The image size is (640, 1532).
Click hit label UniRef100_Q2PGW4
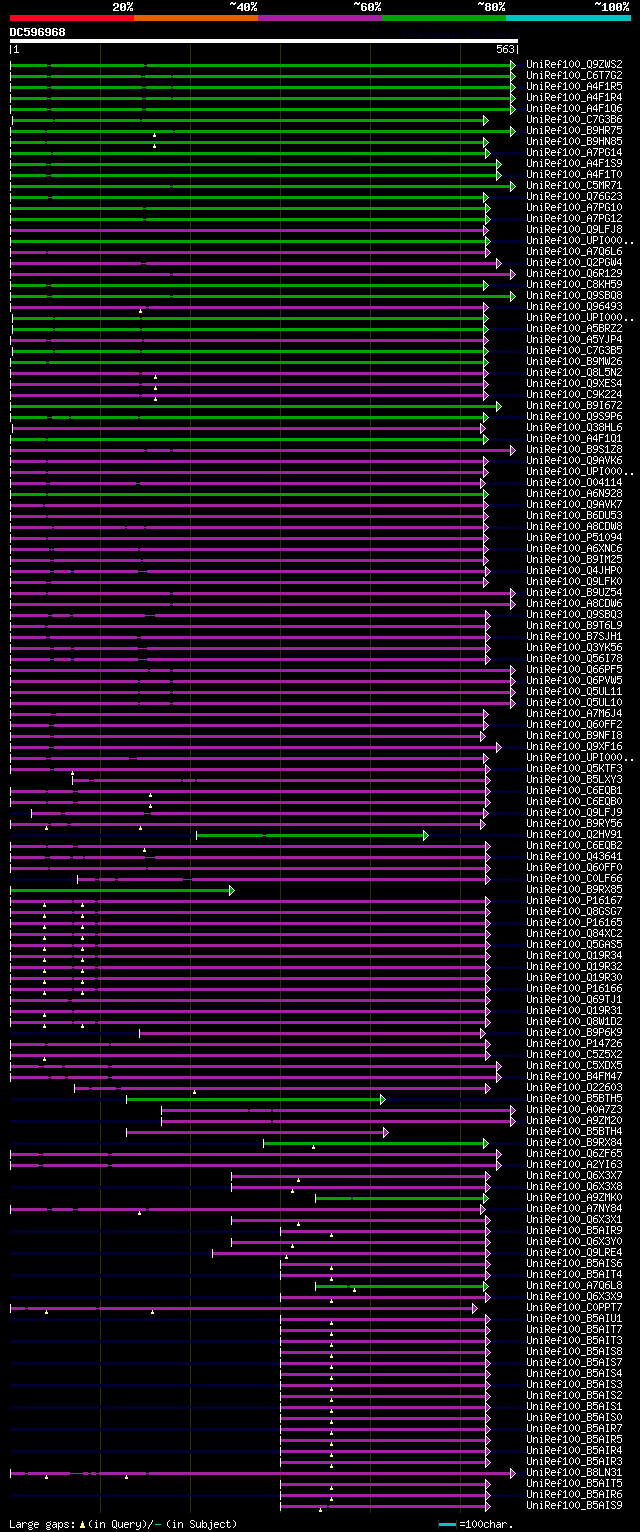point(574,262)
